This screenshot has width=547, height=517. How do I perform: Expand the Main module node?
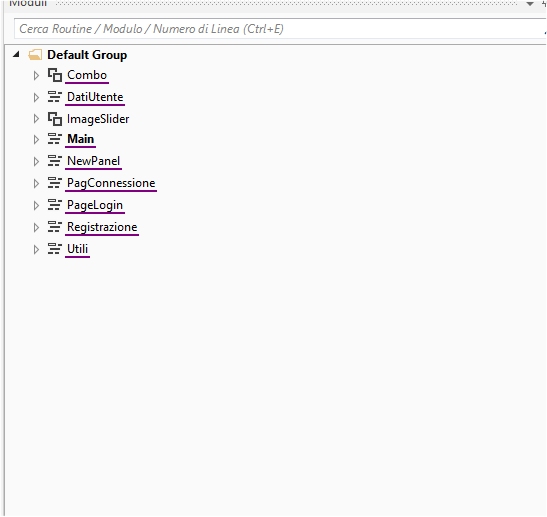36,140
